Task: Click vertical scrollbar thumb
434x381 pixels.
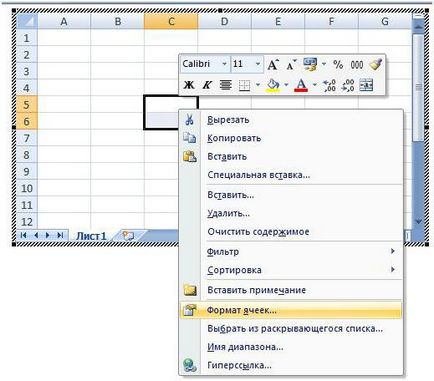Action: pos(418,87)
